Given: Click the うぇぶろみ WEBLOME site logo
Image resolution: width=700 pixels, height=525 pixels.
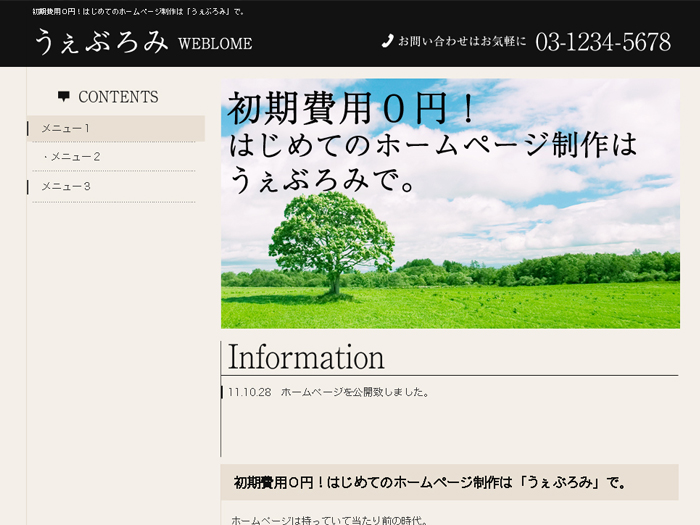Looking at the screenshot, I should pos(144,42).
